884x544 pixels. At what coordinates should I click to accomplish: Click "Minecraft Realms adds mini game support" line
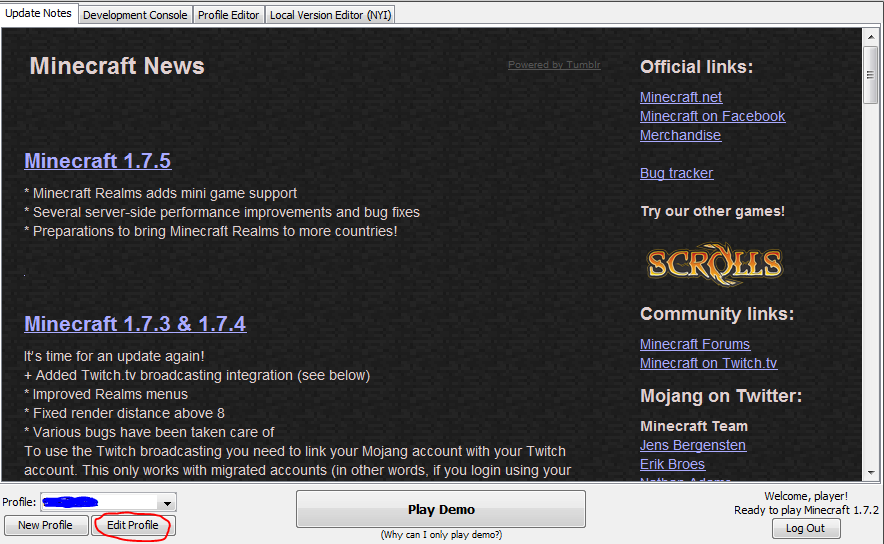pyautogui.click(x=161, y=193)
